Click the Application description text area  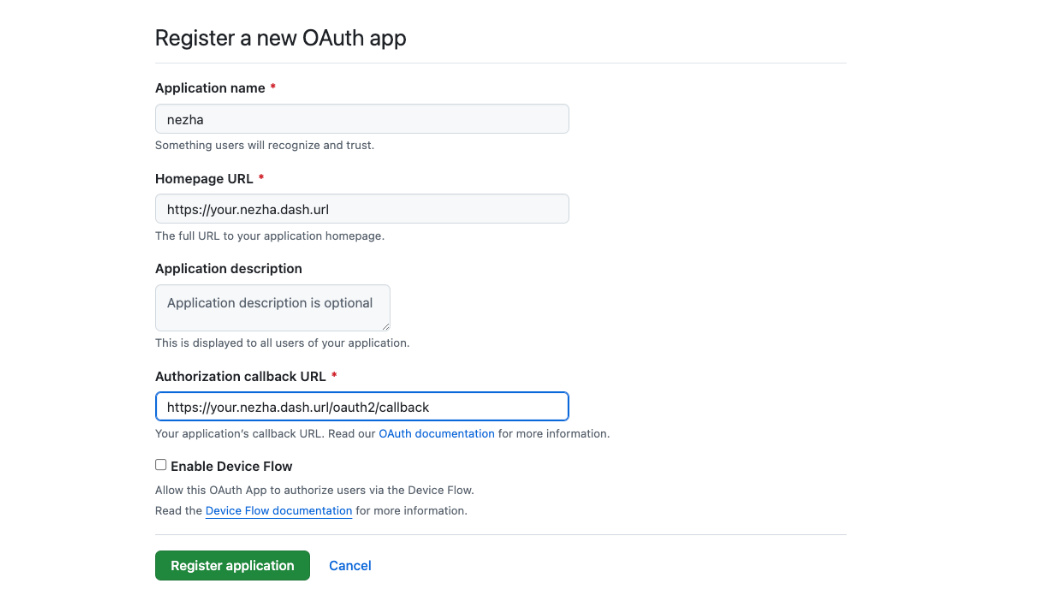coord(272,307)
